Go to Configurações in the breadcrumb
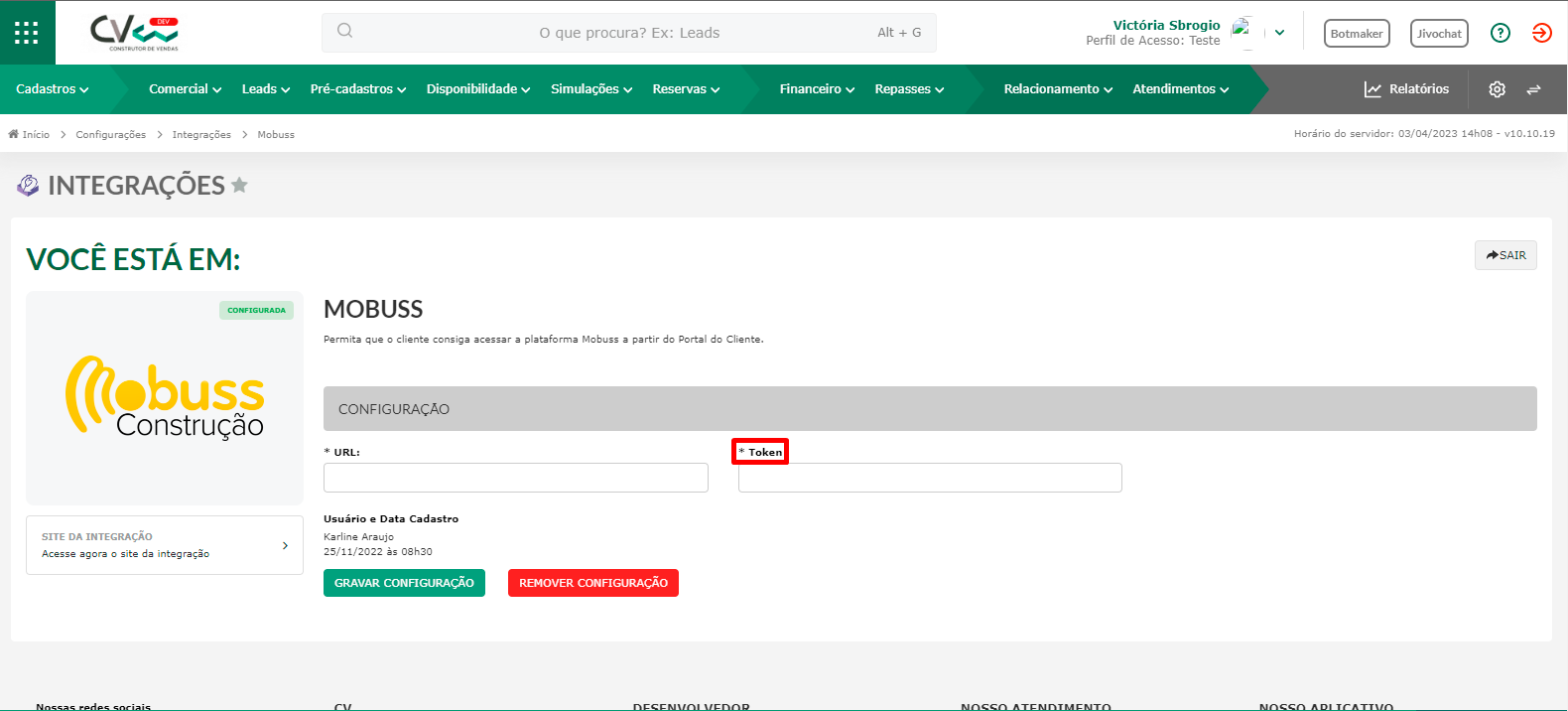This screenshot has height=711, width=1568. pyautogui.click(x=111, y=134)
